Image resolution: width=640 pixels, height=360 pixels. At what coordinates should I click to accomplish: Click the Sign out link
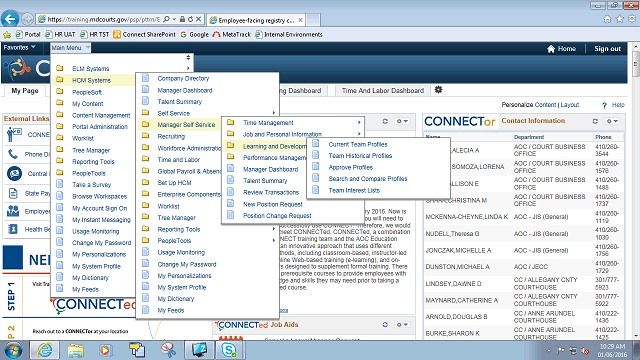607,49
